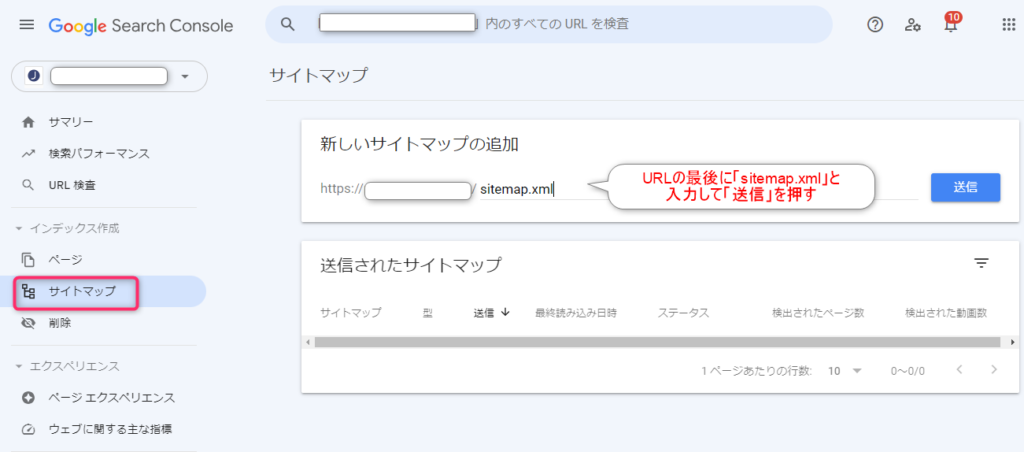Click the 1 ページあたりの行数 label

[757, 371]
